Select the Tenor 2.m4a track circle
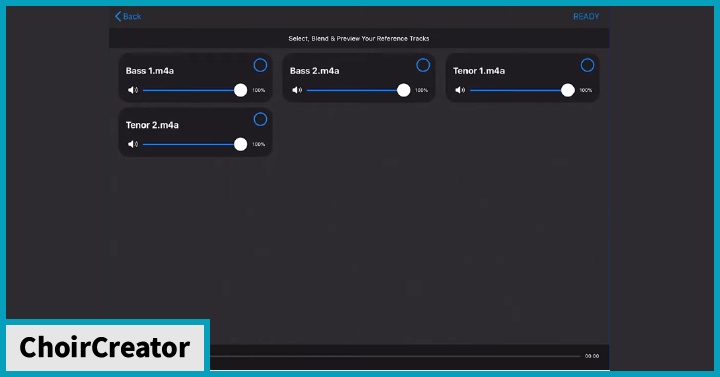The width and height of the screenshot is (720, 377). (x=260, y=119)
